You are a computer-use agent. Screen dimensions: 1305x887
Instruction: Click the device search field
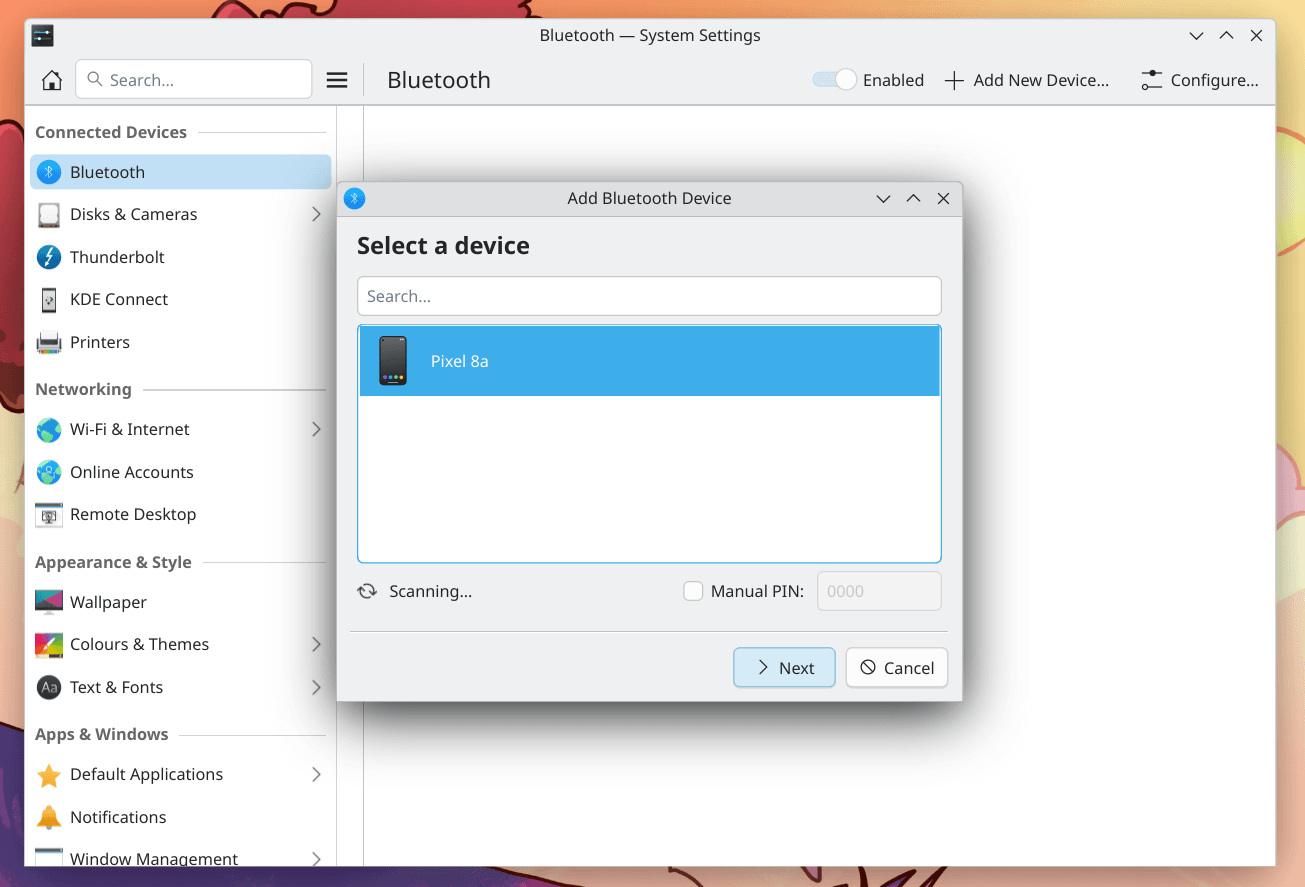[649, 296]
